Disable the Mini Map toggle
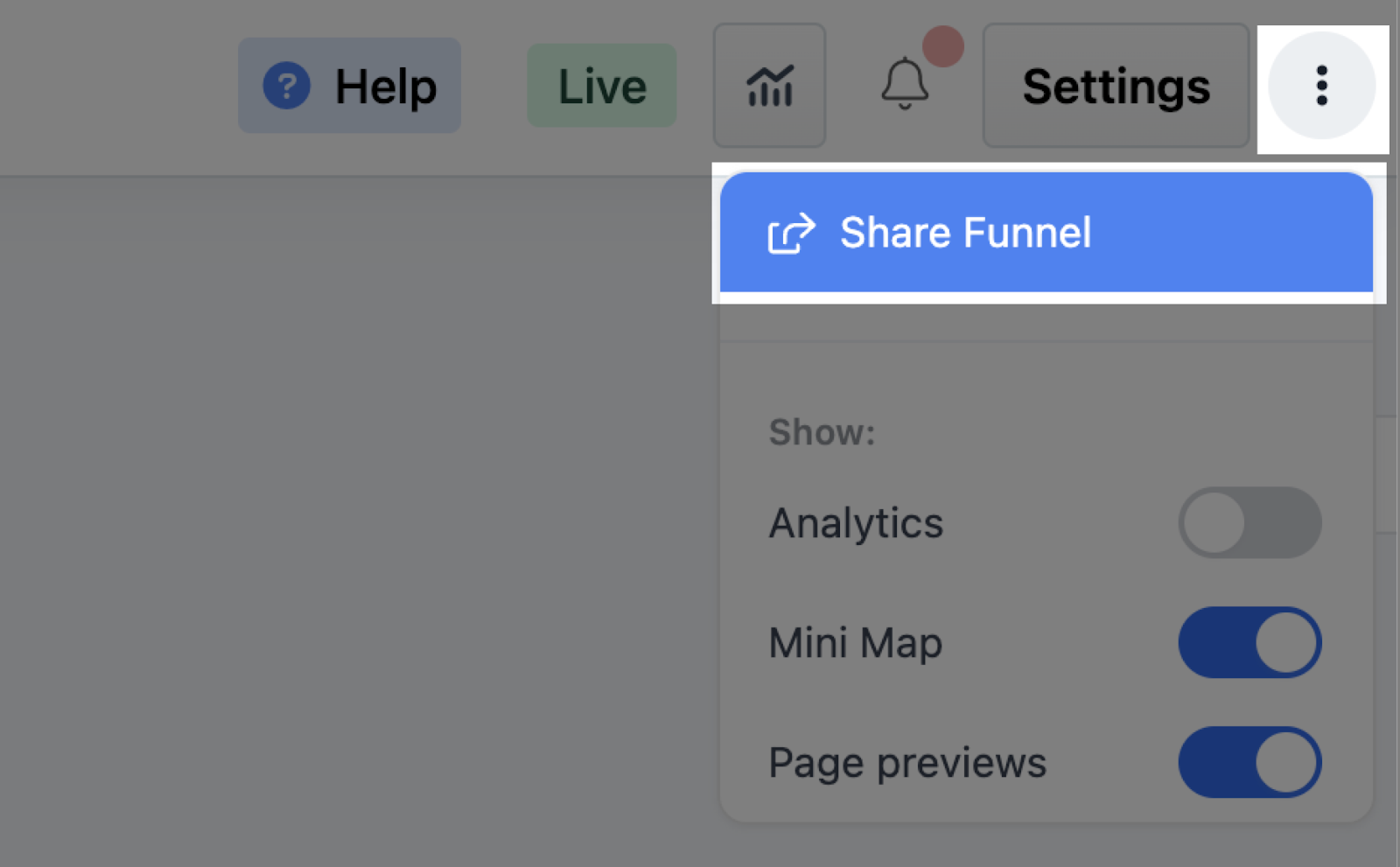This screenshot has height=867, width=1400. pos(1249,642)
